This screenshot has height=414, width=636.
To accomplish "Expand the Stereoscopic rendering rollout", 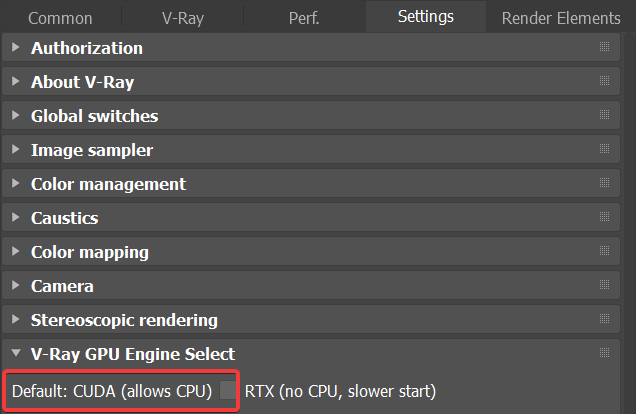I will (x=15, y=320).
